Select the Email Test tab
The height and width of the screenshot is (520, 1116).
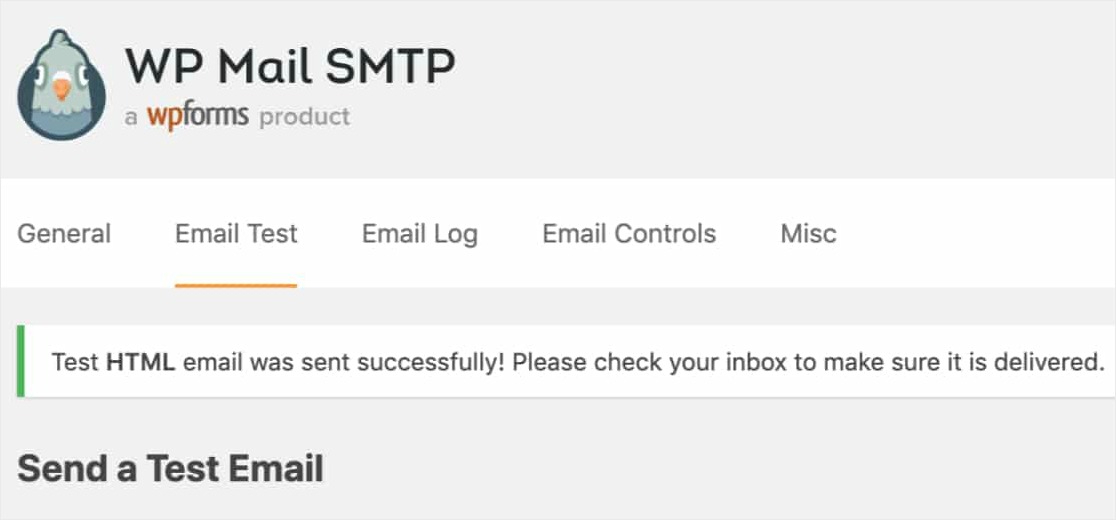click(x=236, y=234)
